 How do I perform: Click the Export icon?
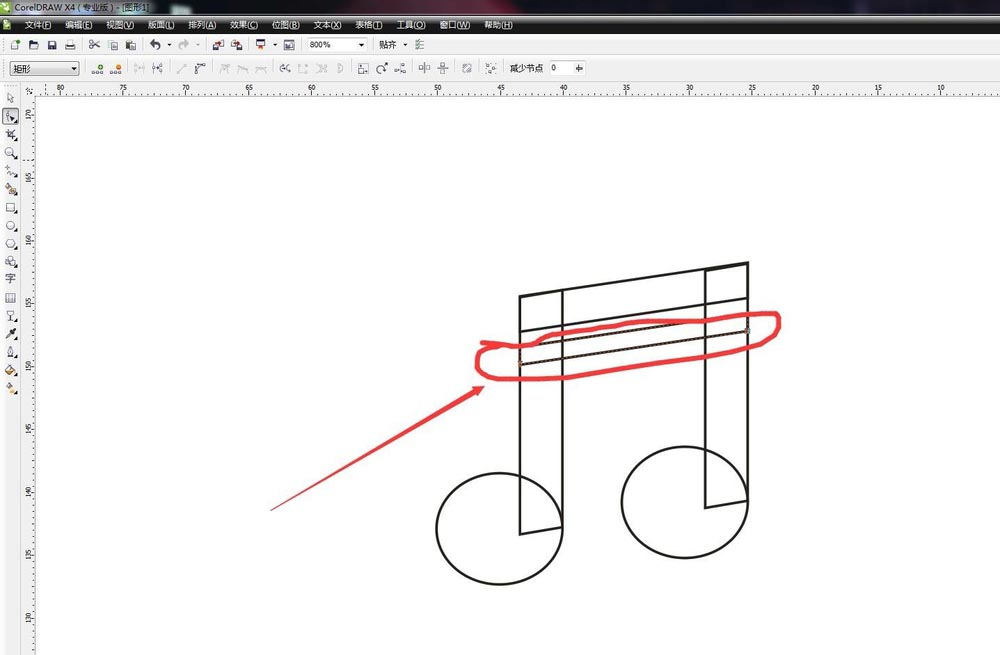237,45
